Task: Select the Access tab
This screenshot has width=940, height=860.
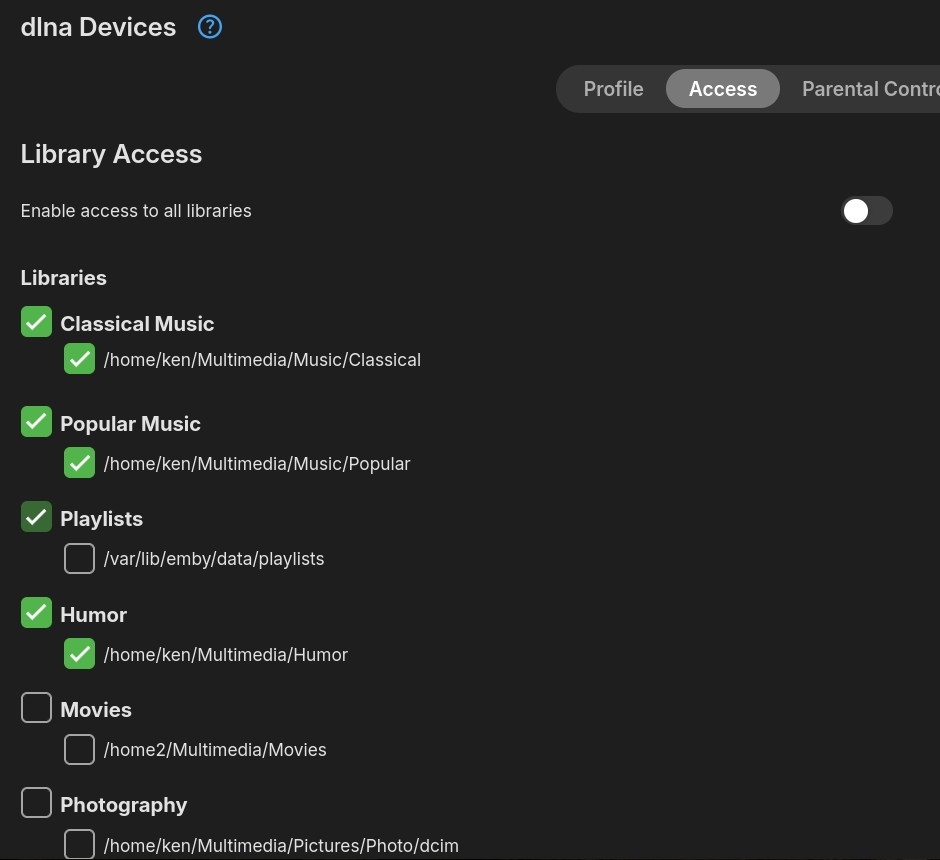Action: coord(722,89)
